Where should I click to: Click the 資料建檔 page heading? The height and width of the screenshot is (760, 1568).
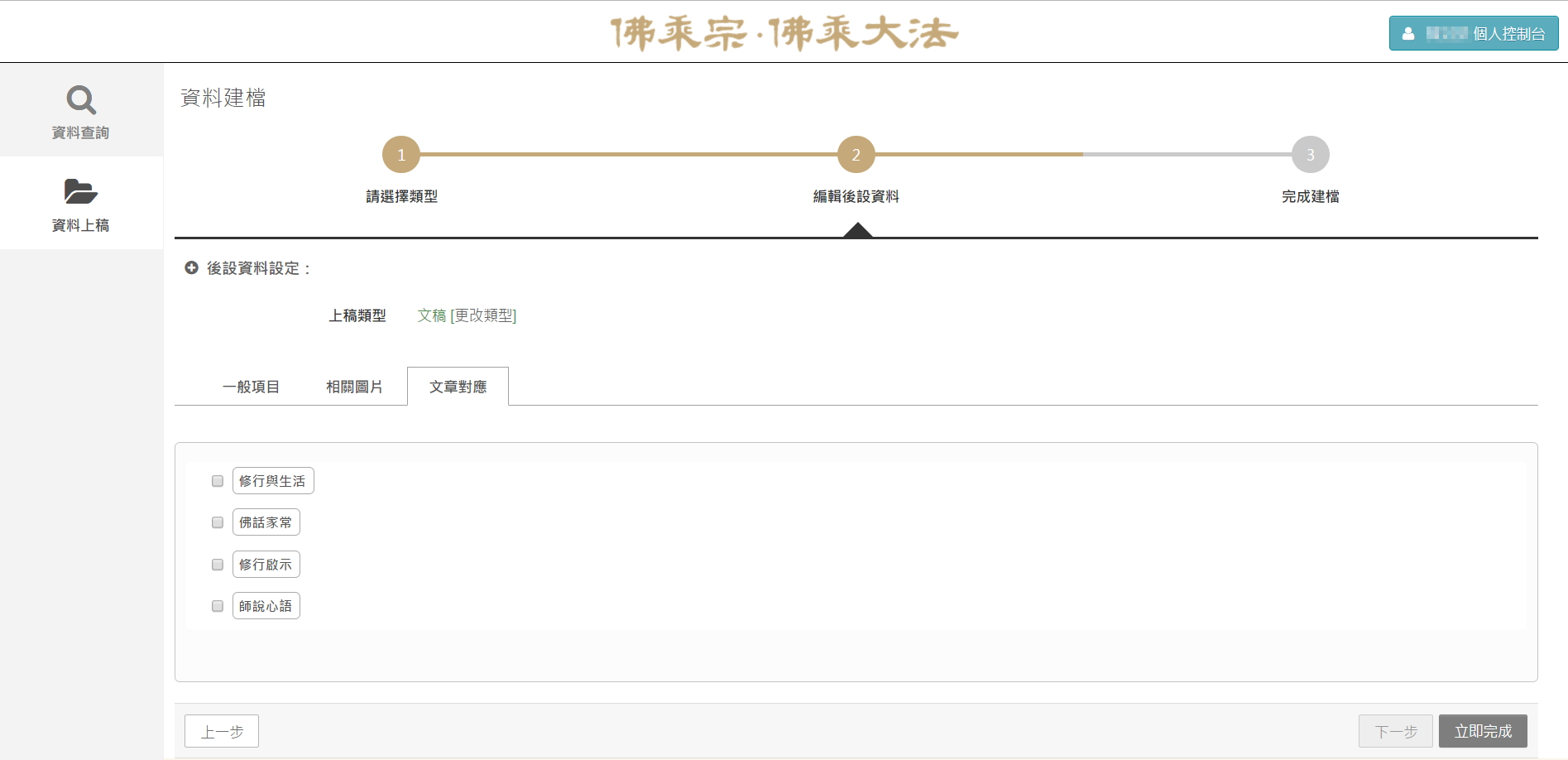(223, 98)
